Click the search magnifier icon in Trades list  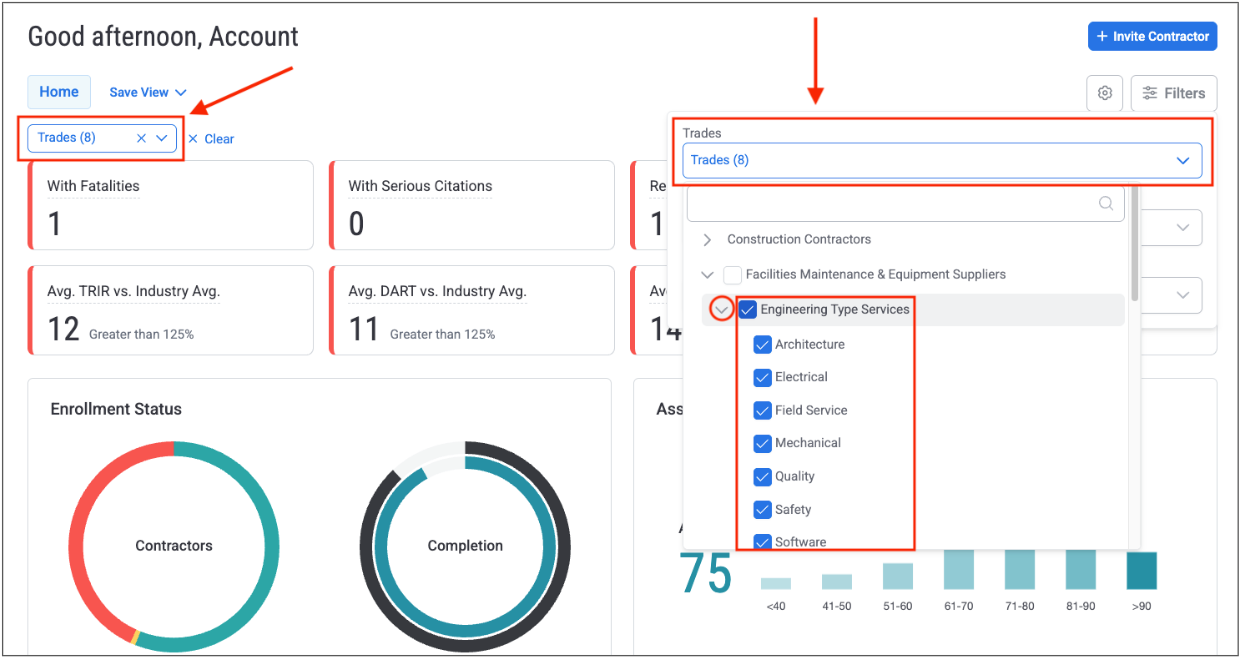[x=1106, y=203]
